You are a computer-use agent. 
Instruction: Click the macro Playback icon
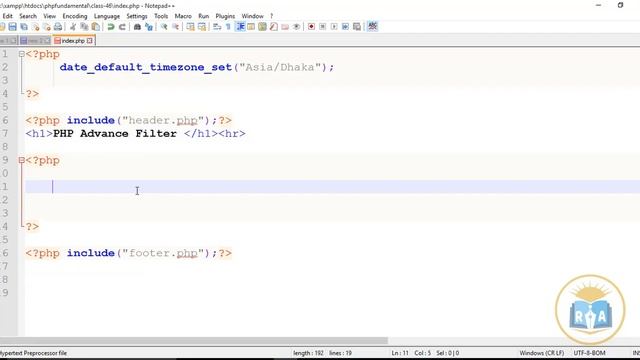(334, 27)
